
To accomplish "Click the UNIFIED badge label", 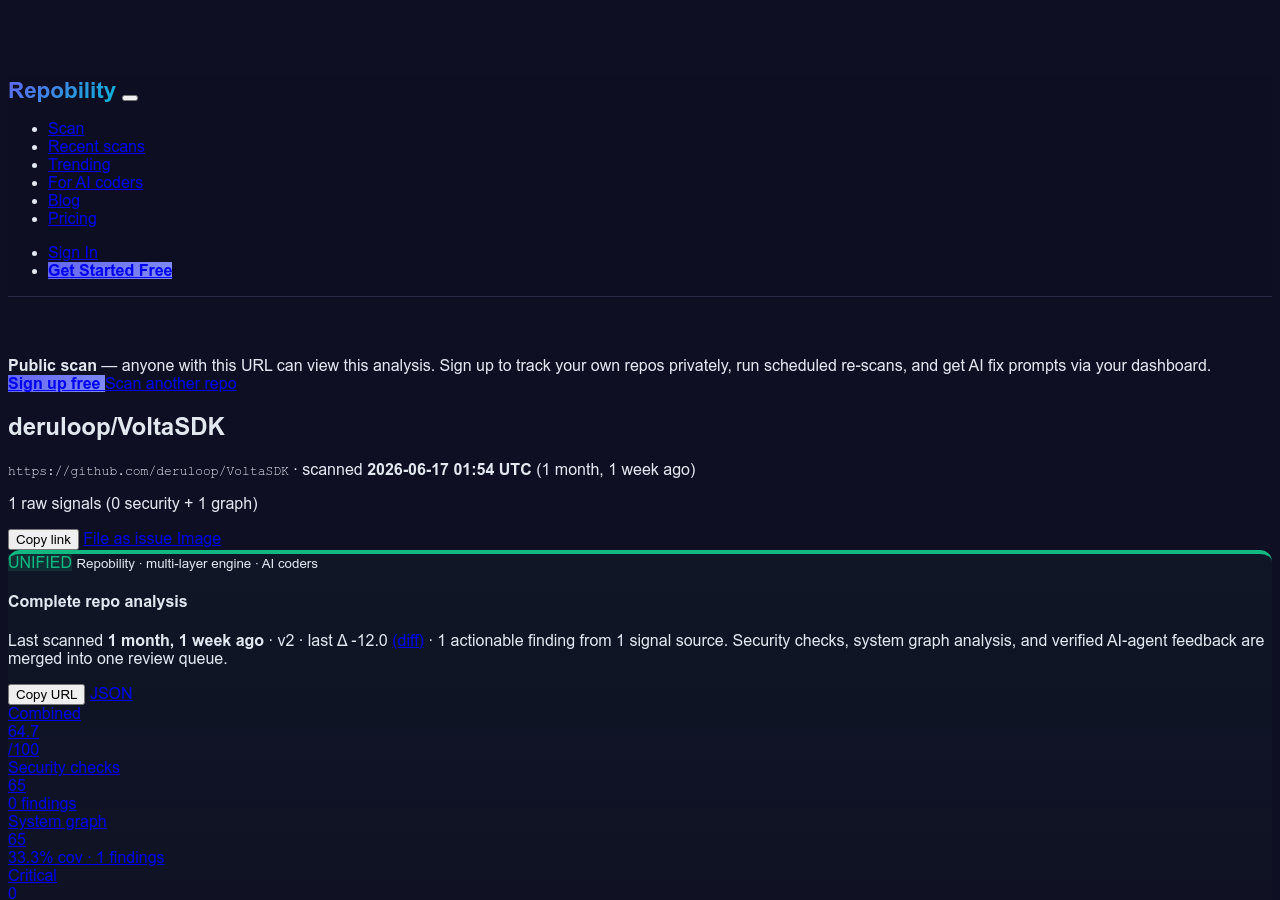I will coord(40,562).
